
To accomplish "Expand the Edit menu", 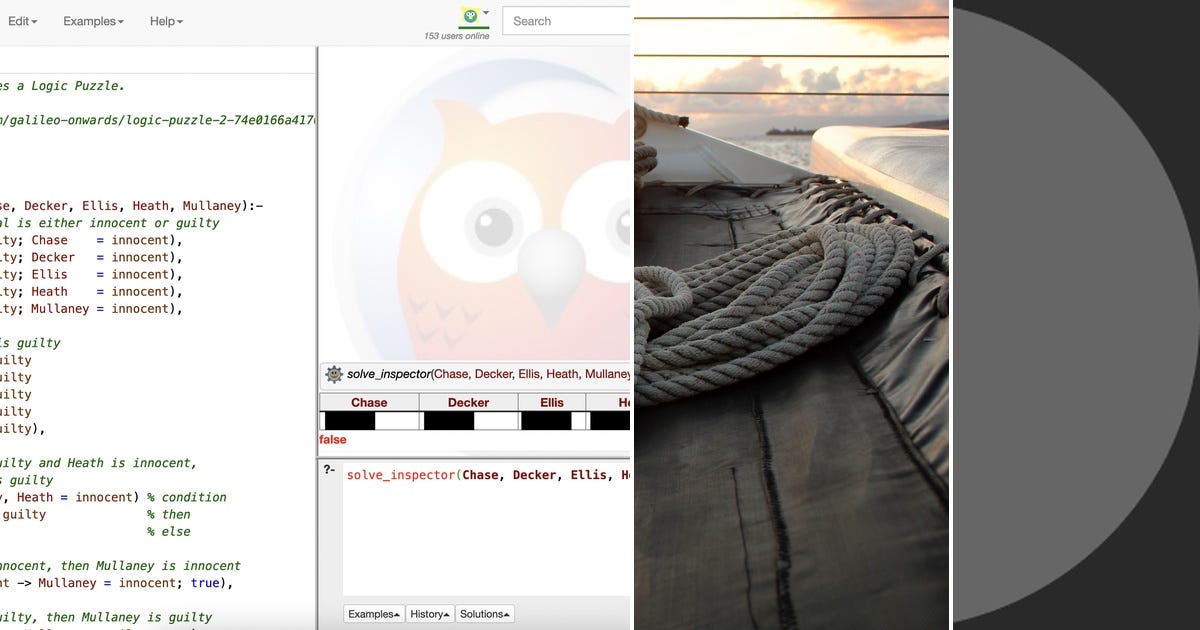I will (21, 20).
